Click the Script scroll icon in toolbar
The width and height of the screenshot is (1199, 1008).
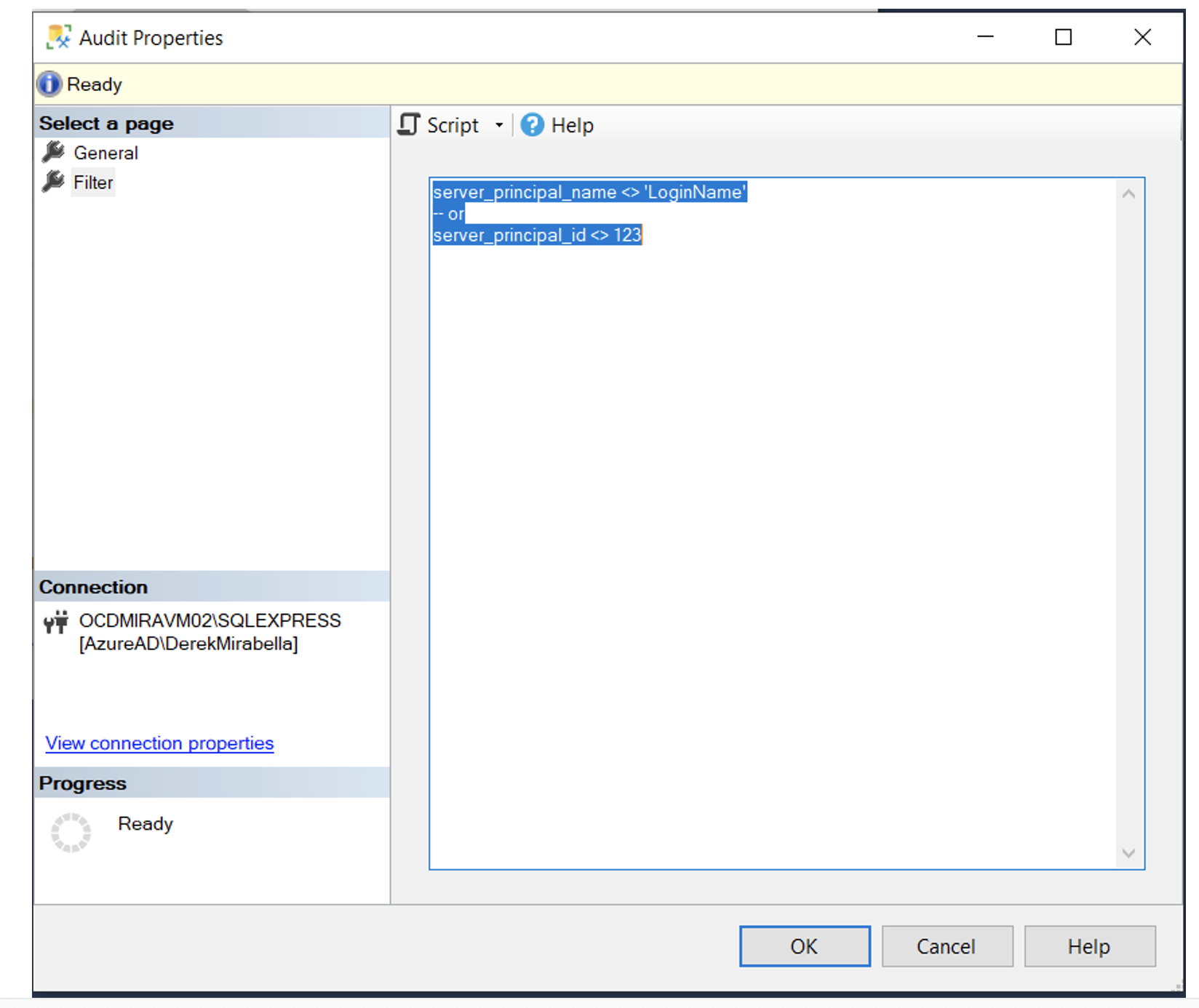tap(409, 125)
